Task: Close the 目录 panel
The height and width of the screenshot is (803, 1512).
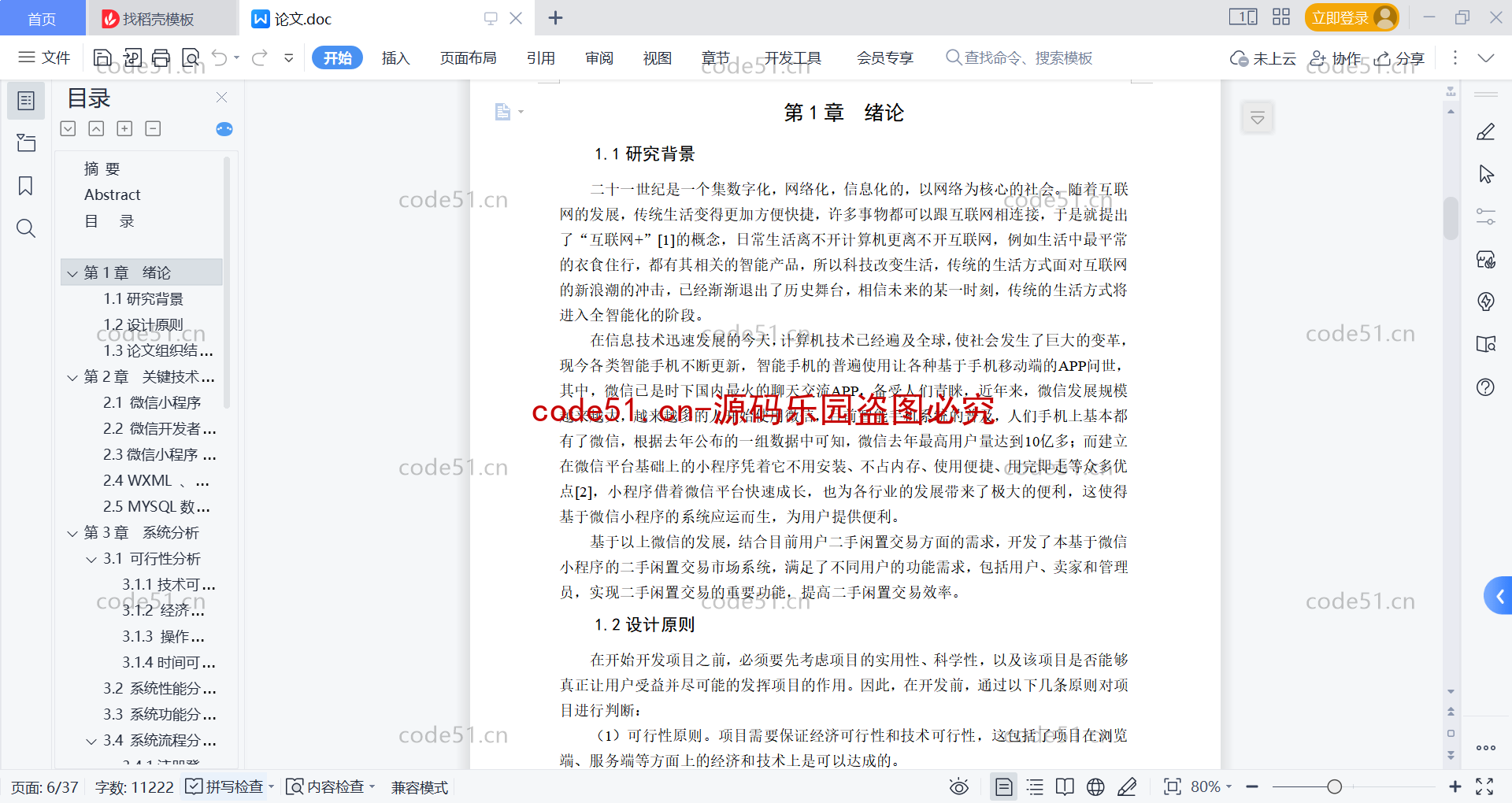Action: point(221,97)
